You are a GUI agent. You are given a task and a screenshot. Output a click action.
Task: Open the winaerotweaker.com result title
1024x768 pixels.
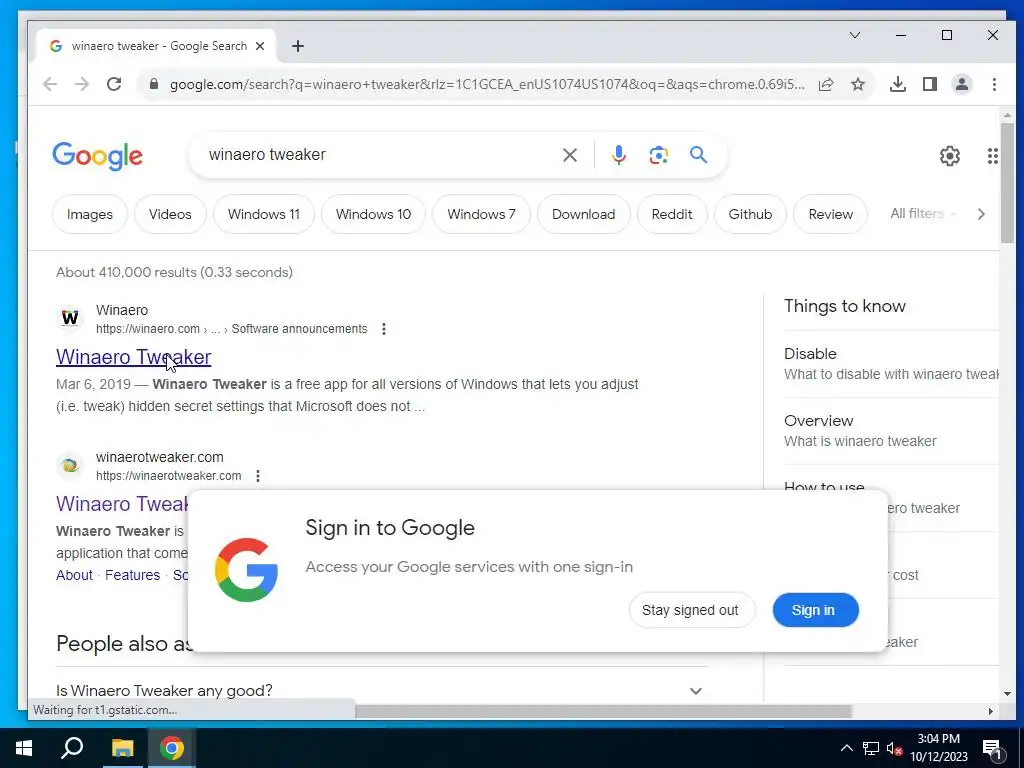click(x=122, y=504)
